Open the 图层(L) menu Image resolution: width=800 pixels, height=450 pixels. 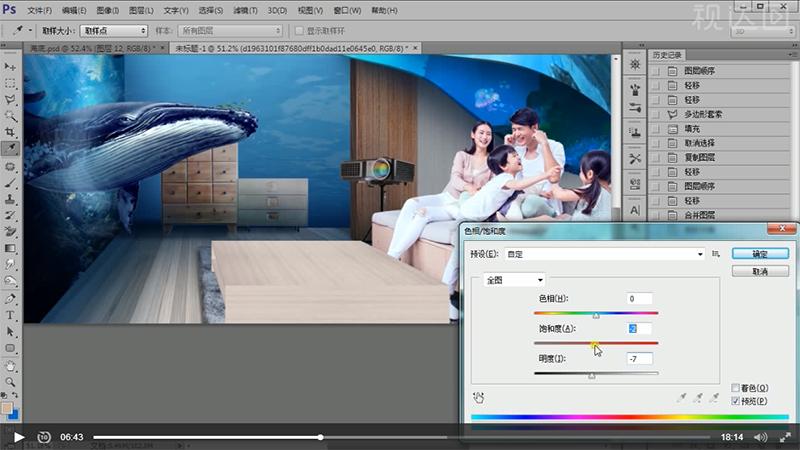[141, 10]
